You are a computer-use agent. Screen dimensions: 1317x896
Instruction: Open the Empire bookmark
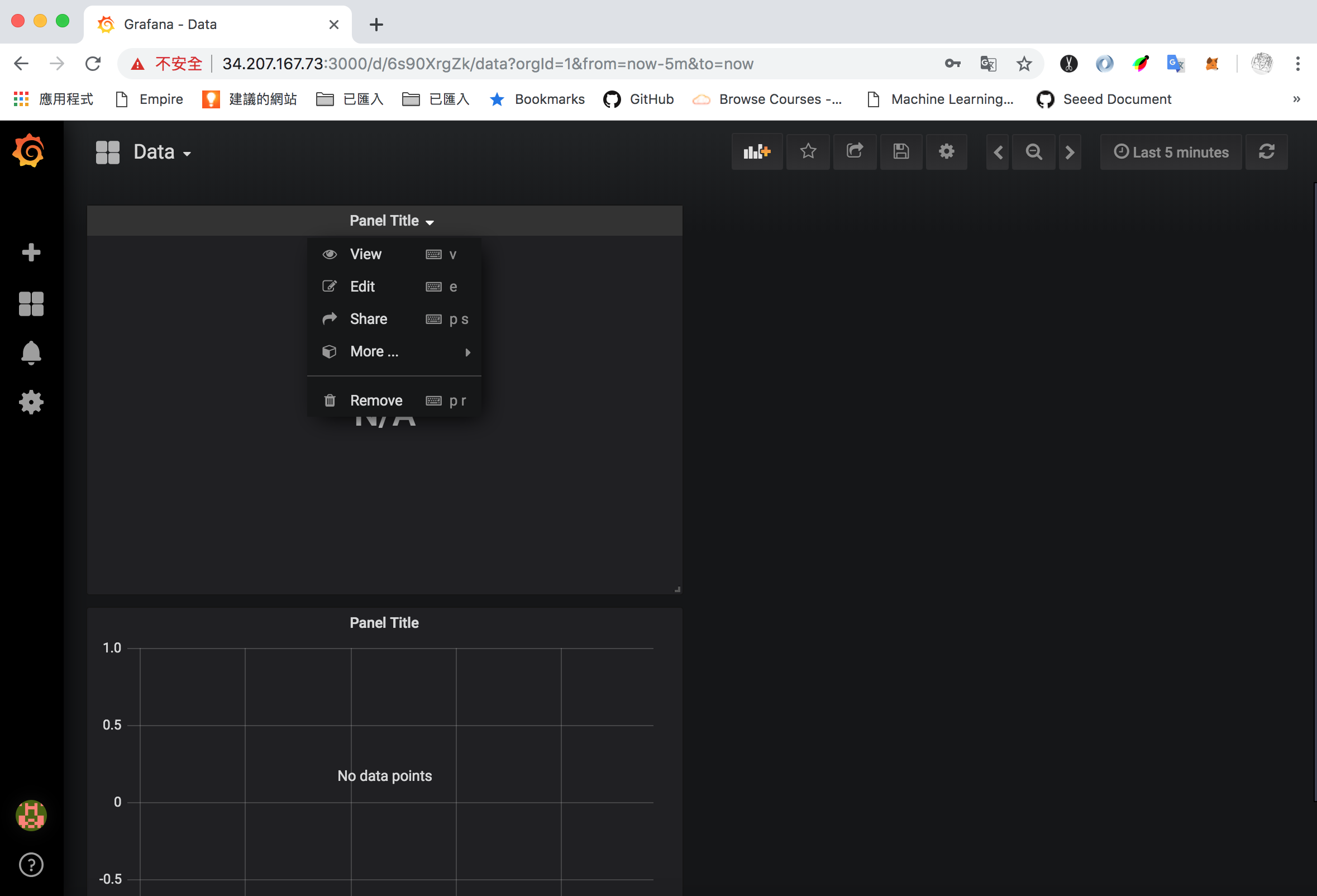pyautogui.click(x=150, y=99)
